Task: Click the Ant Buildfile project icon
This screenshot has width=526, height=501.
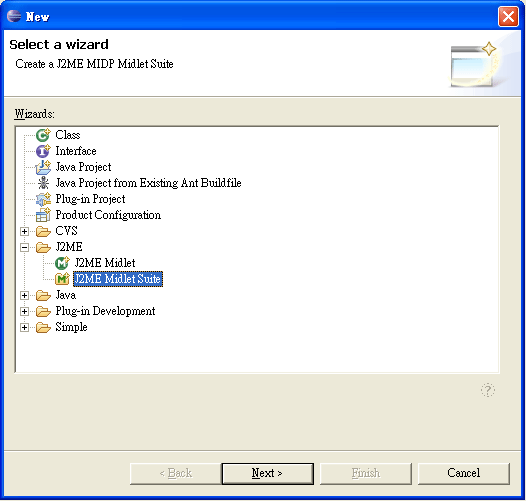Action: point(43,183)
